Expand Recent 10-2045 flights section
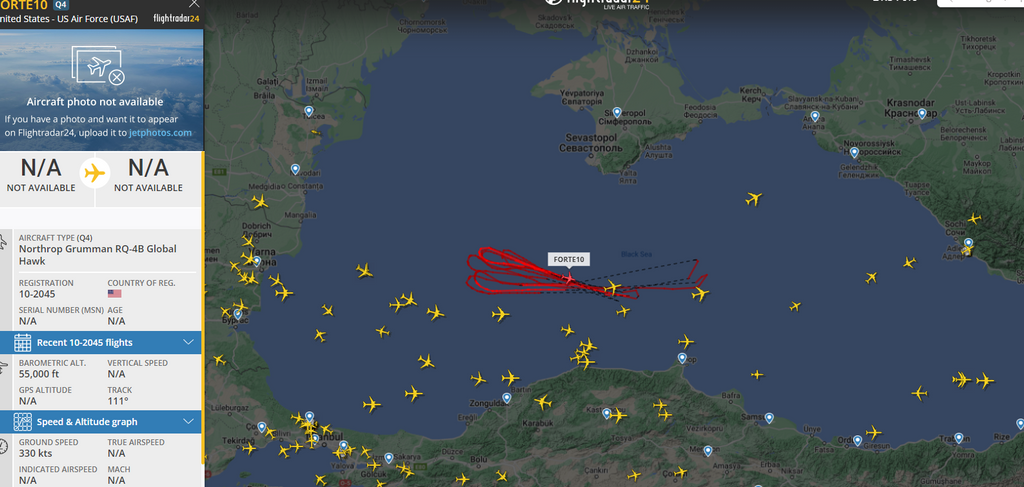 pos(189,342)
